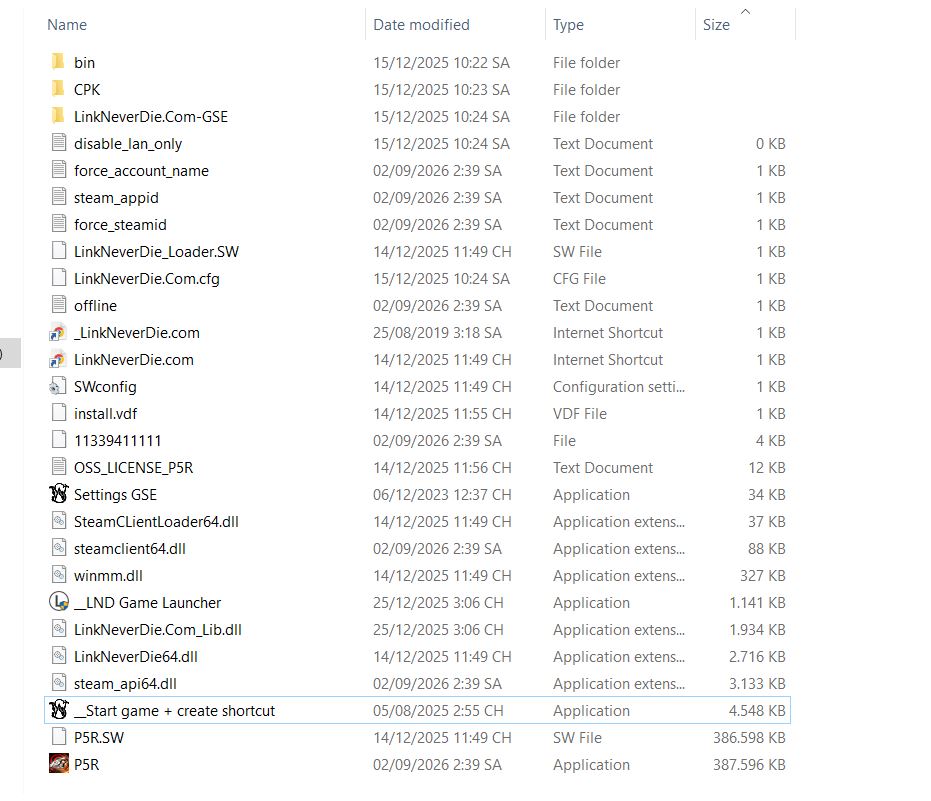Click the 'VDF File' type cell

(580, 414)
